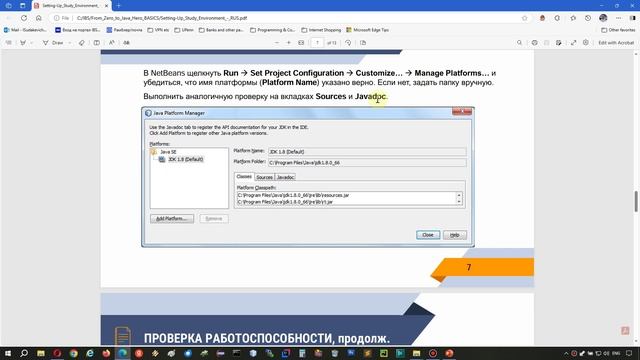Open the notification center

click(x=629, y=353)
